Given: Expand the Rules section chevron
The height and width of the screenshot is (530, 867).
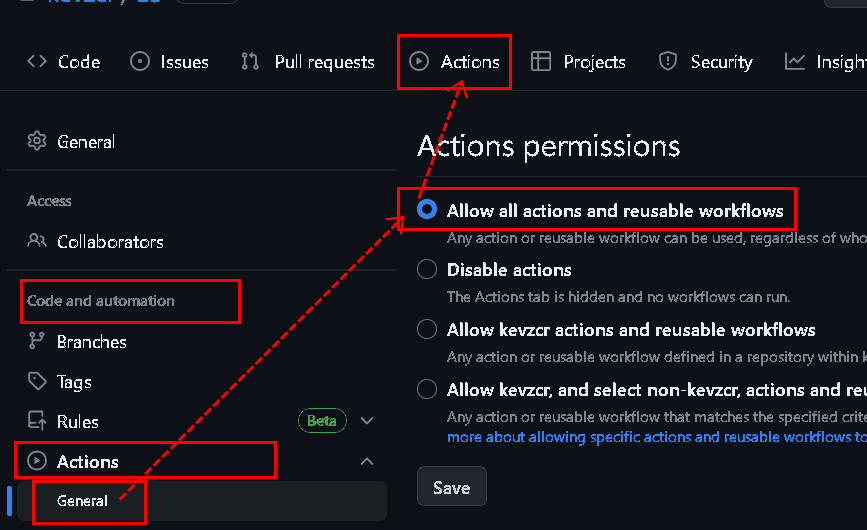Looking at the screenshot, I should point(367,421).
